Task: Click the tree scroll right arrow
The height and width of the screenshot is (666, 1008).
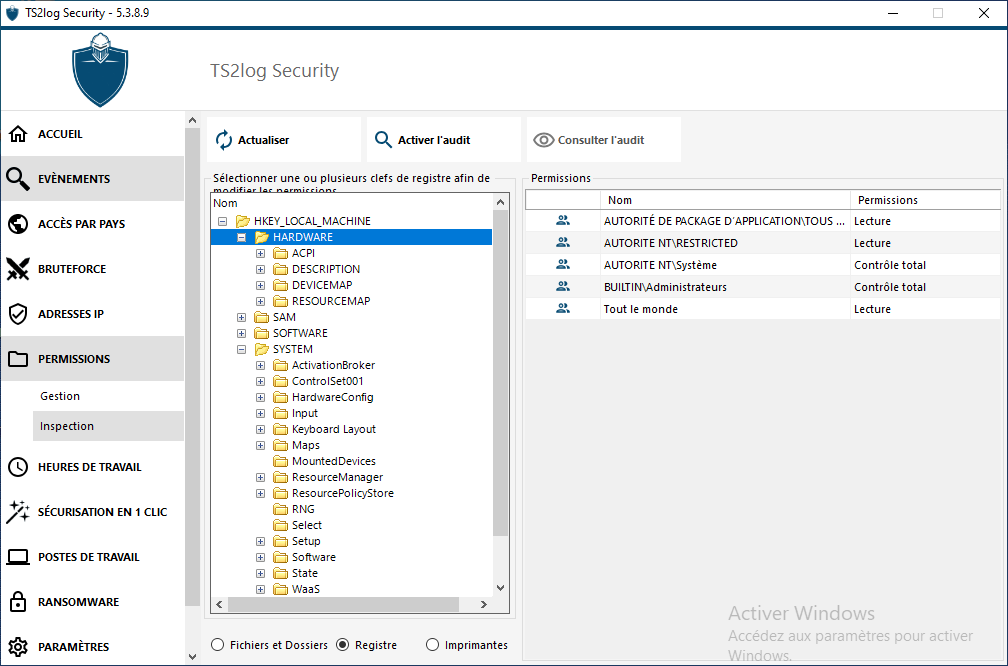Action: click(x=484, y=604)
